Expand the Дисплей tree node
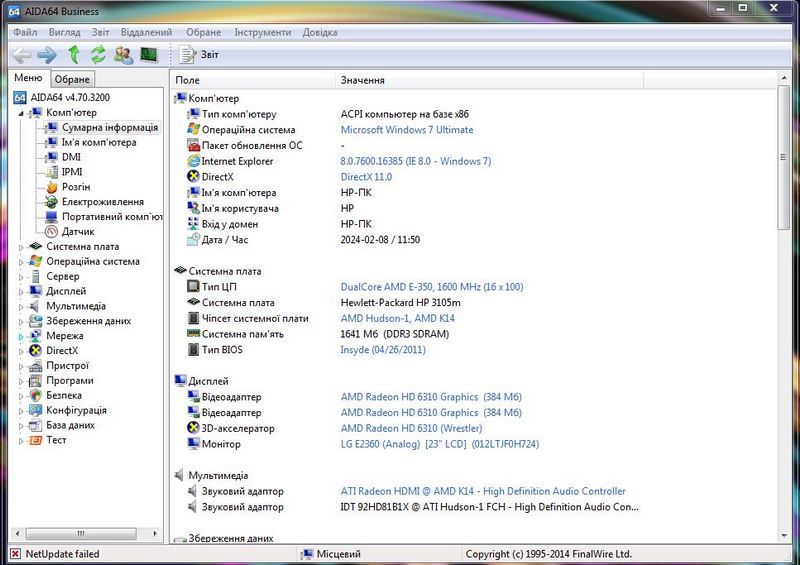This screenshot has height=565, width=800. (x=22, y=291)
